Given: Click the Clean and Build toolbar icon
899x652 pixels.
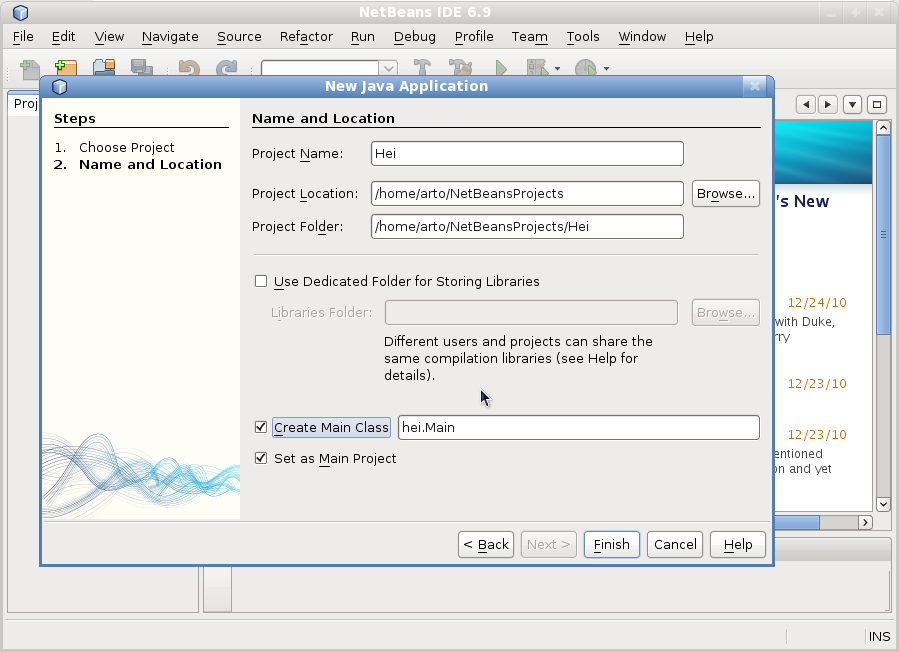Looking at the screenshot, I should pyautogui.click(x=460, y=68).
